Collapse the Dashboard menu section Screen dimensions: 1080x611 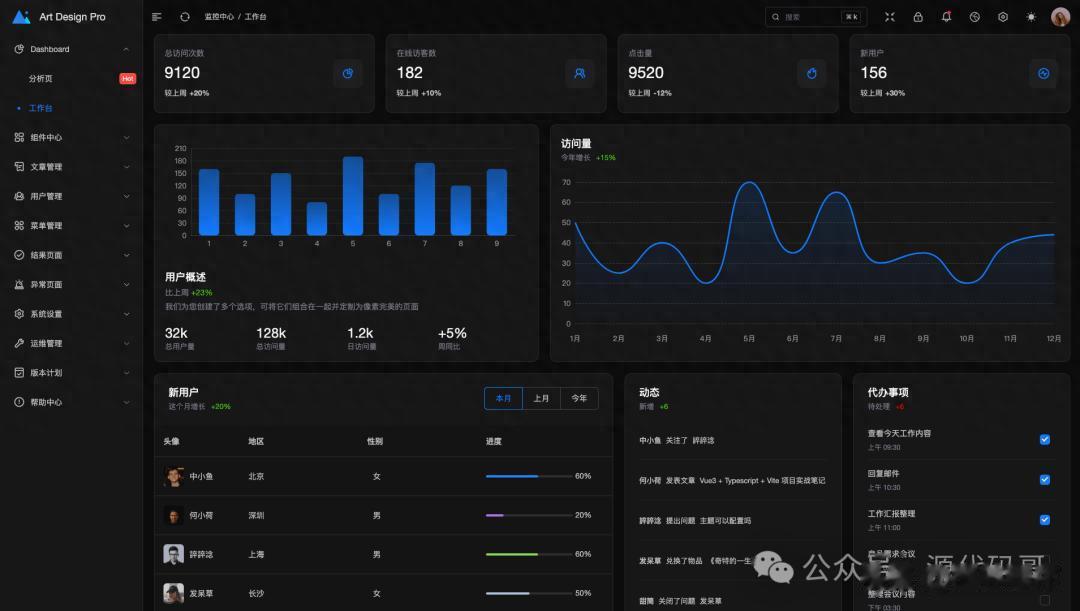tap(72, 49)
